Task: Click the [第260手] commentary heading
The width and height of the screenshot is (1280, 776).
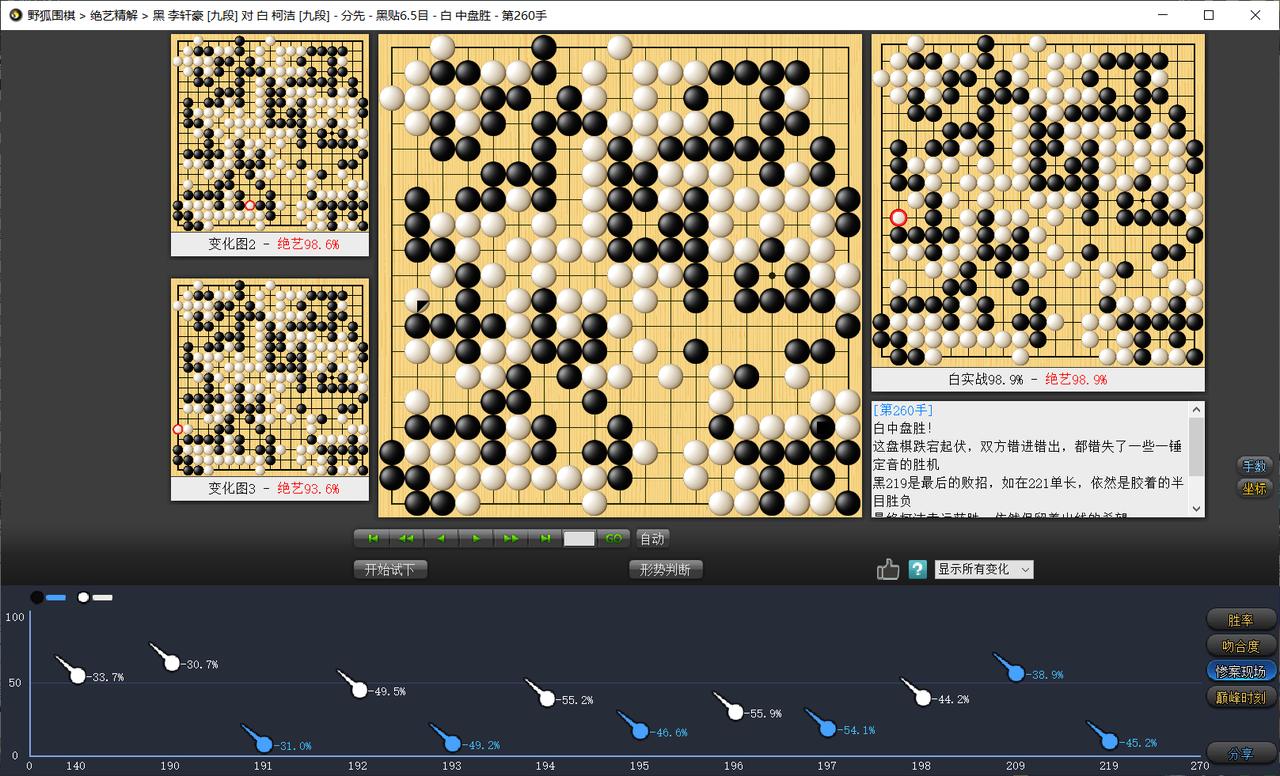Action: pyautogui.click(x=904, y=410)
